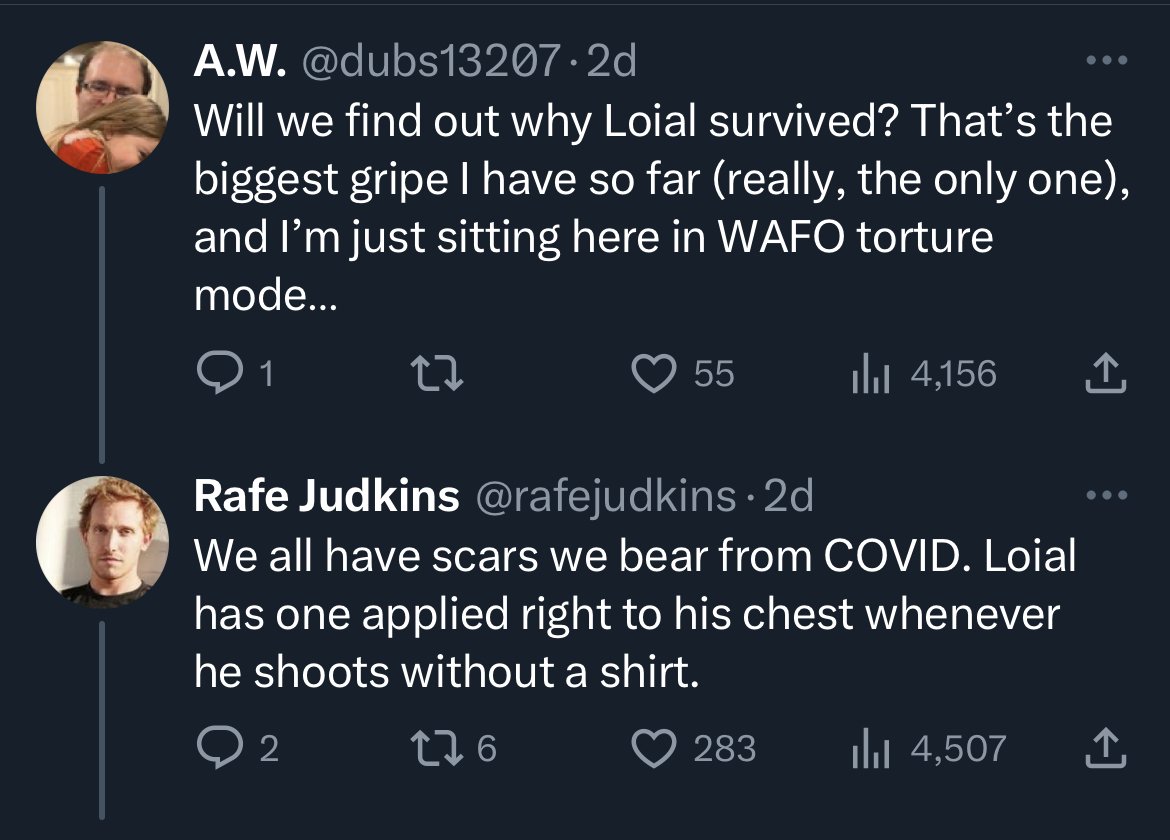Open more options for Rafe Judkins' tweet
The height and width of the screenshot is (840, 1170).
pos(1108,495)
